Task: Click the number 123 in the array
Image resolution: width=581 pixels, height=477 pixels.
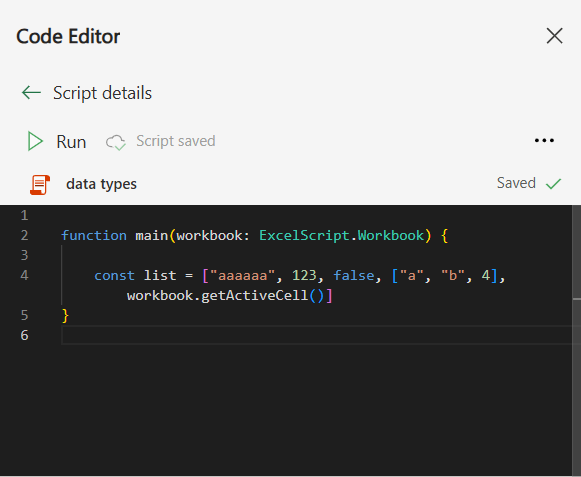Action: coord(304,276)
